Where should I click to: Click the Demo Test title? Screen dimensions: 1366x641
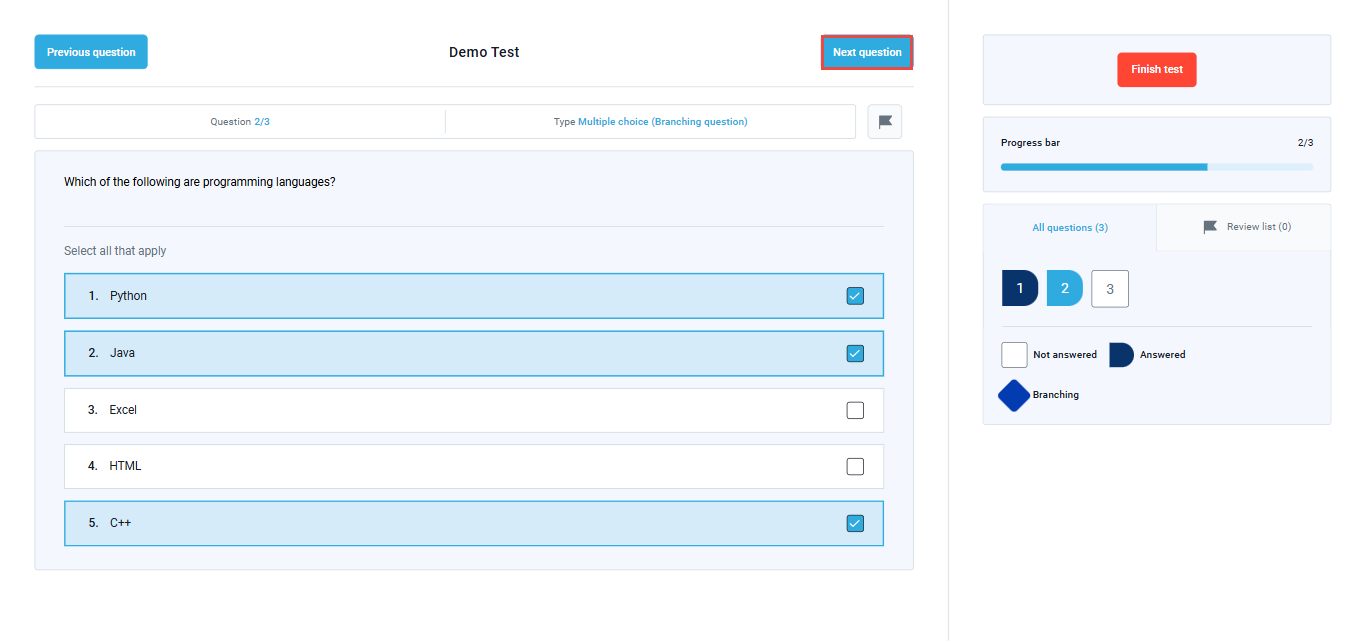tap(484, 52)
